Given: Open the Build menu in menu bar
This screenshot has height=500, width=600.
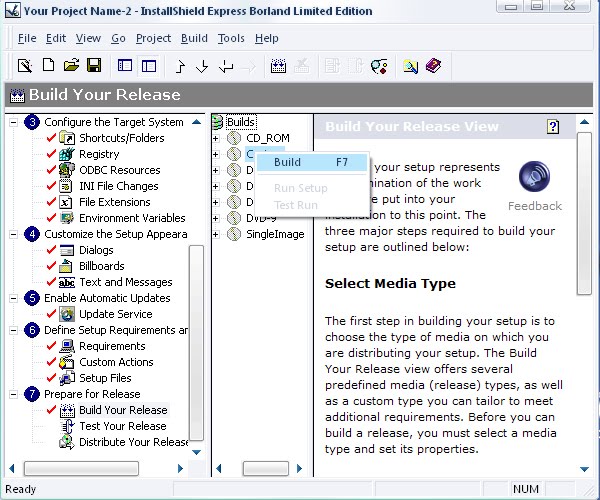Looking at the screenshot, I should click(194, 38).
